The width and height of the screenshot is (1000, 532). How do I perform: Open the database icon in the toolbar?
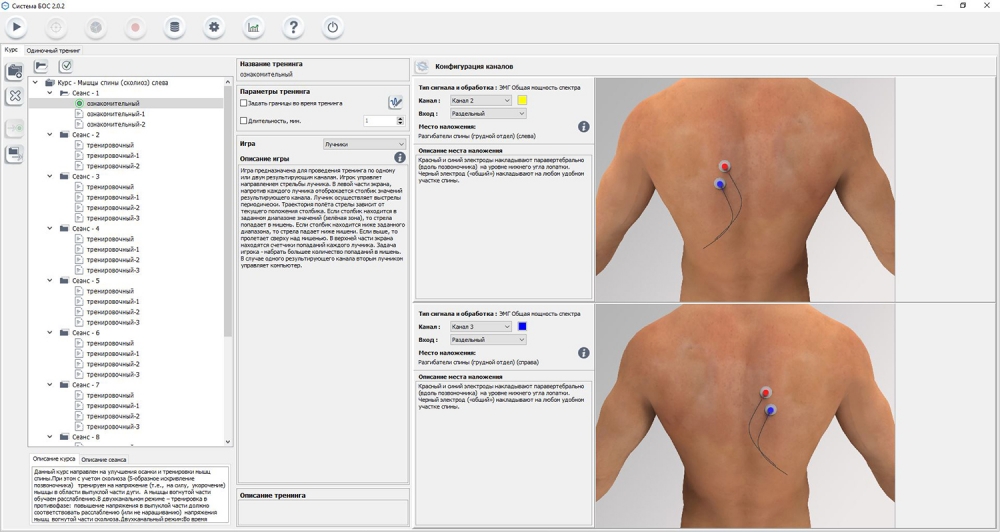174,28
